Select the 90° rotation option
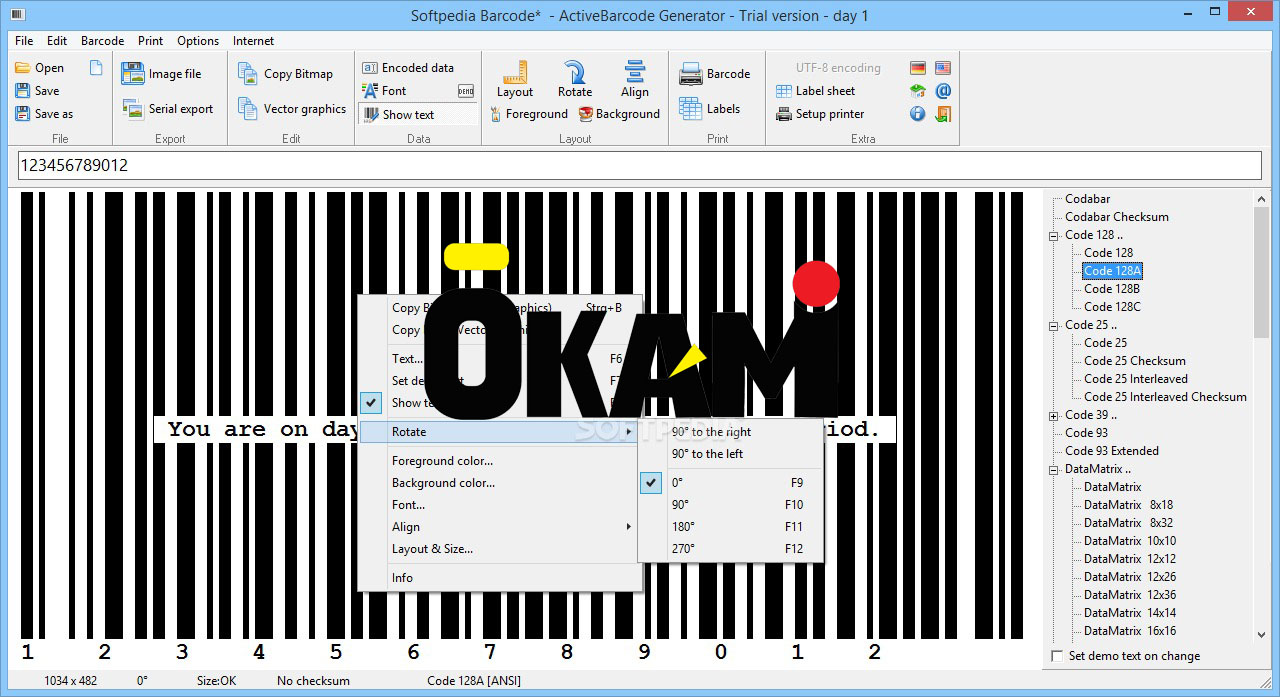1280x697 pixels. click(x=681, y=505)
